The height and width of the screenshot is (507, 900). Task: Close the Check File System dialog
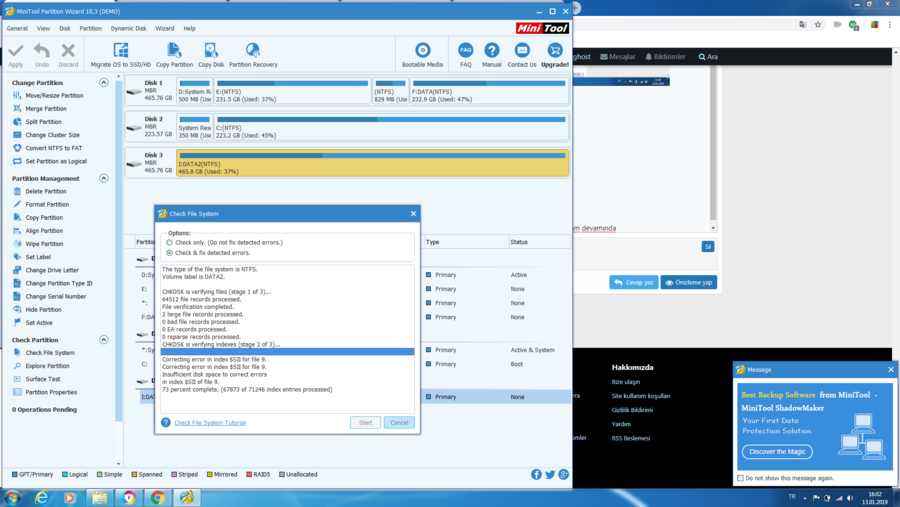pos(413,214)
